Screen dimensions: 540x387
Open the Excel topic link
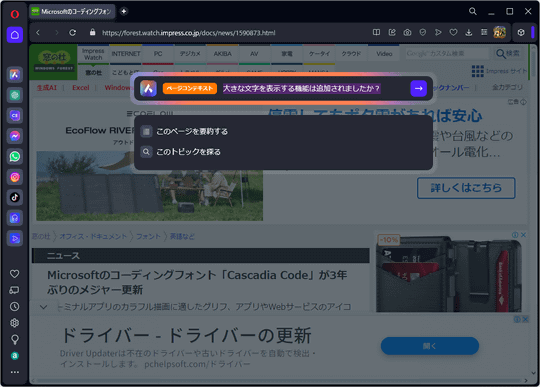point(81,88)
